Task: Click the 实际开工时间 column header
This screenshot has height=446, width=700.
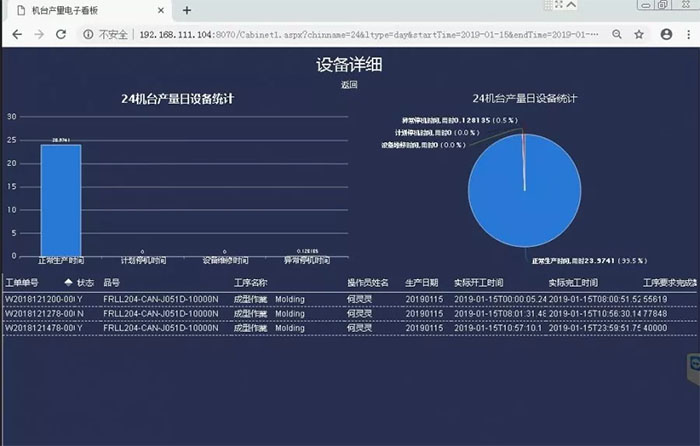Action: [478, 283]
